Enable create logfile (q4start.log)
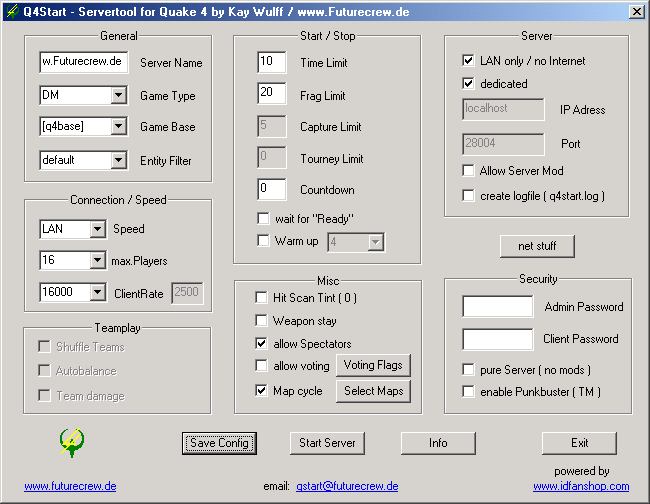Image resolution: width=650 pixels, height=504 pixels. (x=468, y=195)
